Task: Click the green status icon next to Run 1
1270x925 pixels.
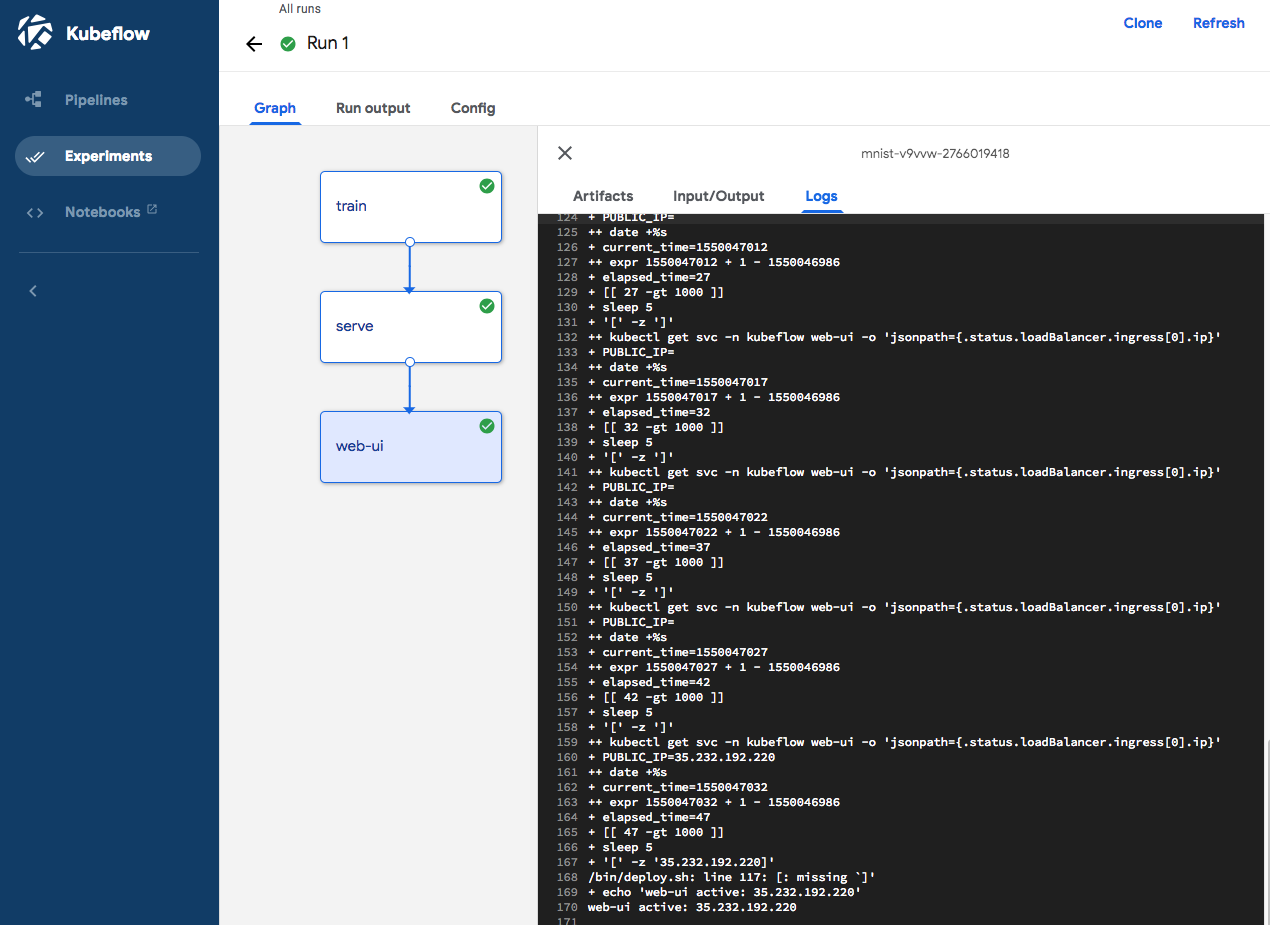Action: [x=288, y=44]
